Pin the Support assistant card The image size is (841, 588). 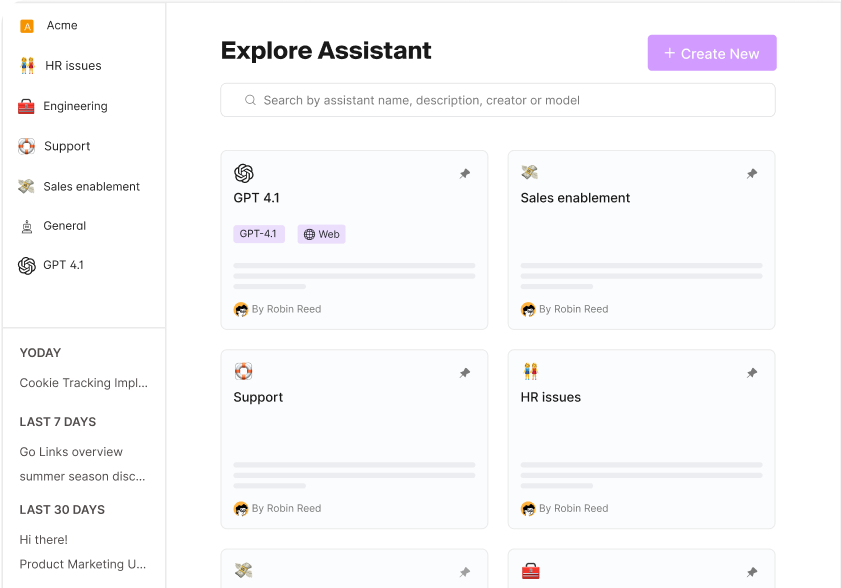point(465,373)
